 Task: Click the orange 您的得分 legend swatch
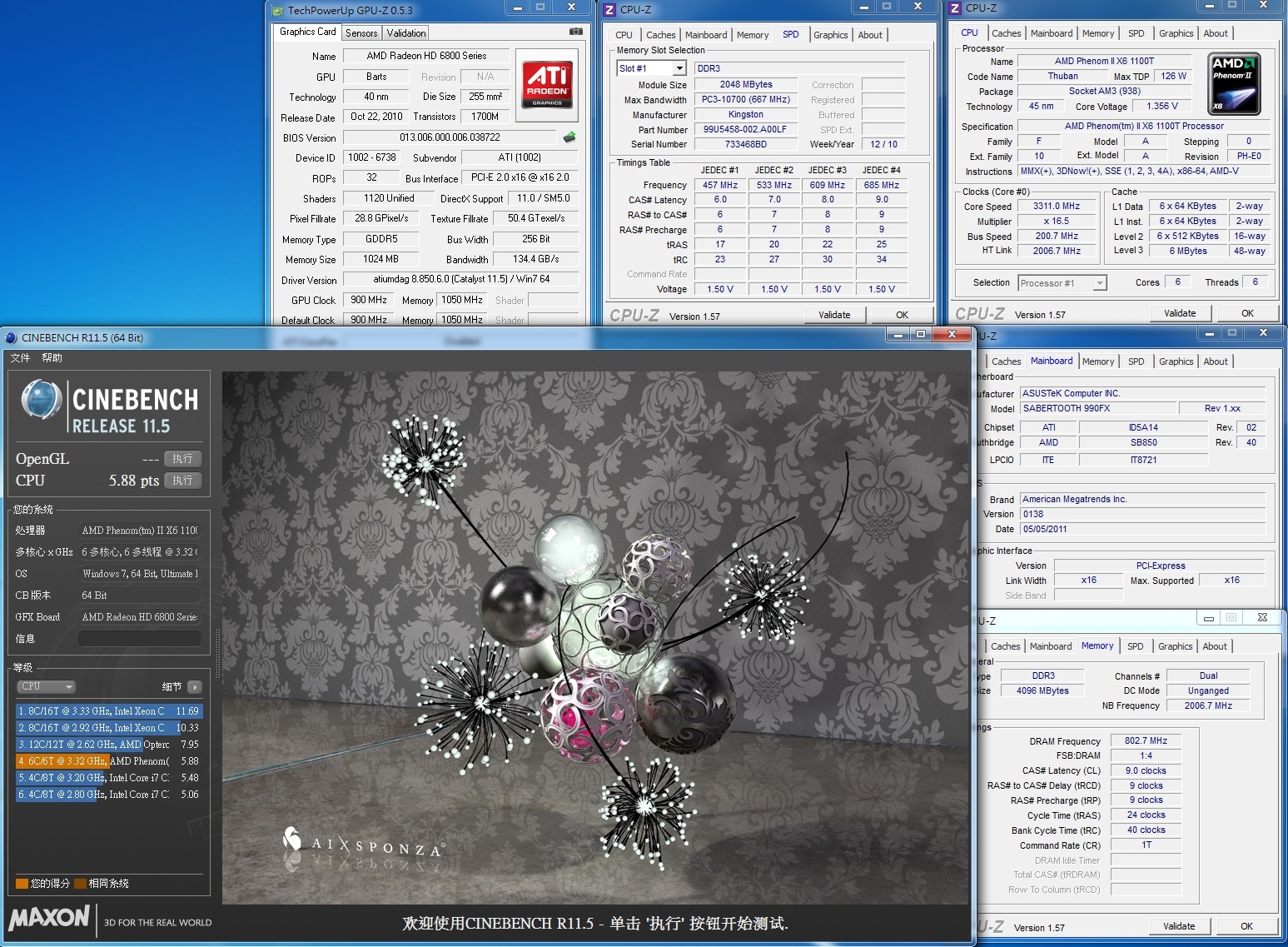point(22,884)
